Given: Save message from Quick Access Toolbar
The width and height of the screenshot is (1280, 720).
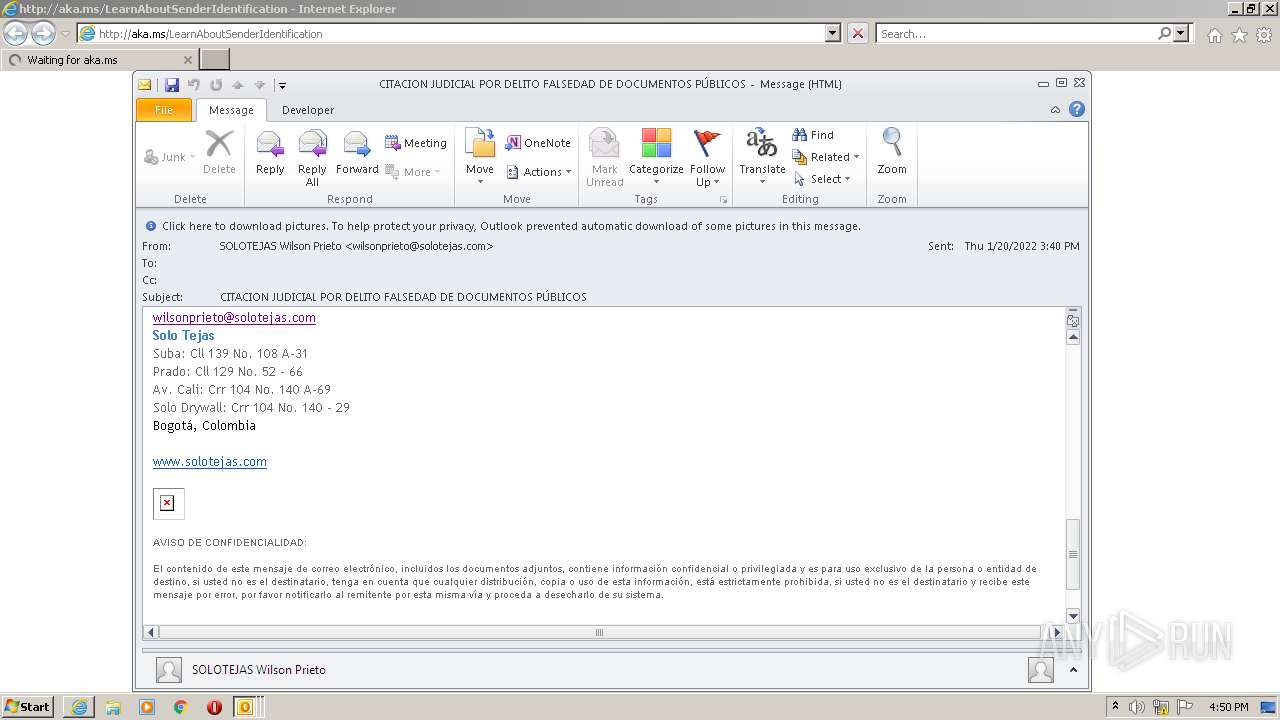Looking at the screenshot, I should [172, 85].
